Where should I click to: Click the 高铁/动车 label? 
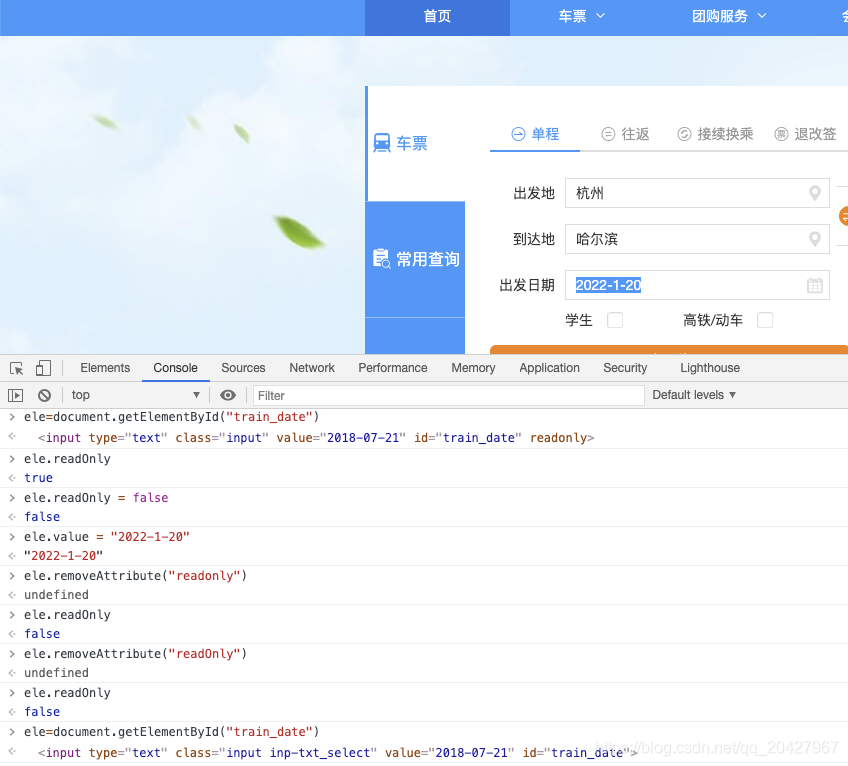pos(713,320)
